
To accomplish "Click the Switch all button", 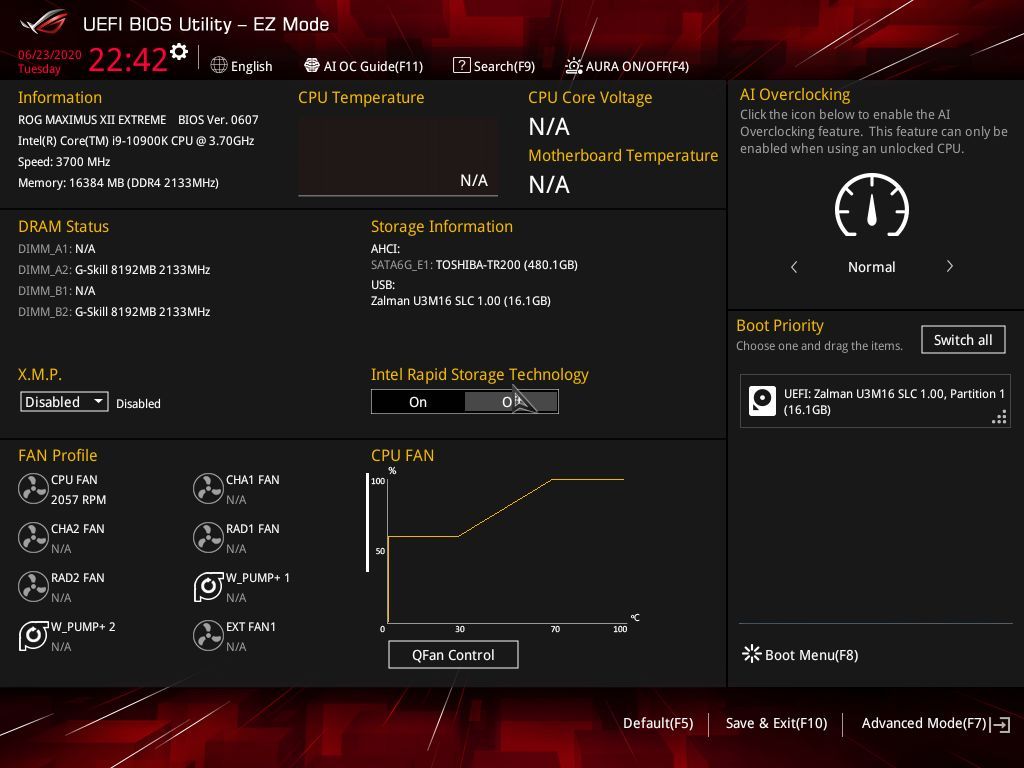I will click(x=963, y=340).
